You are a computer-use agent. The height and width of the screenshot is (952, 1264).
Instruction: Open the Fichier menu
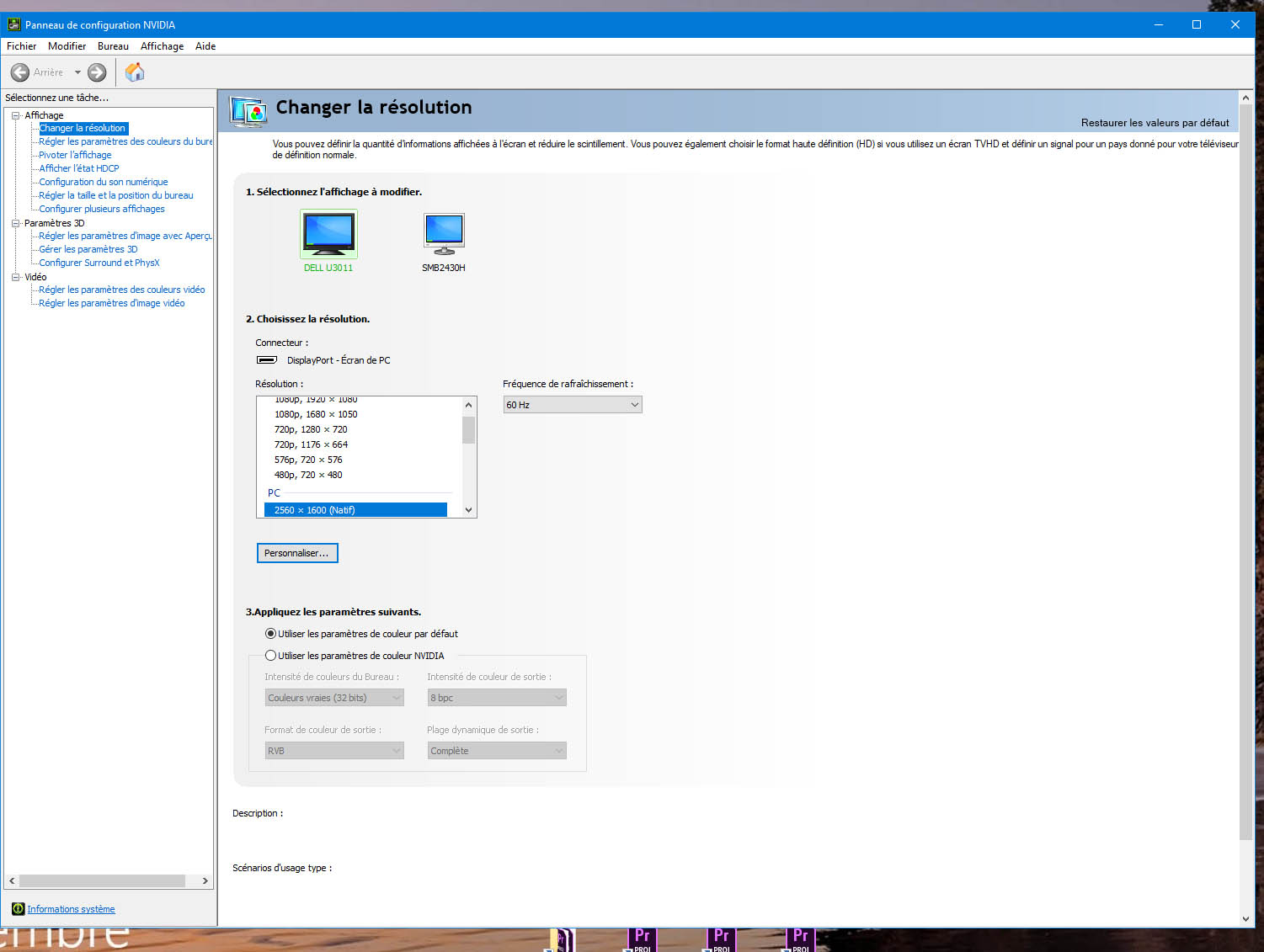pyautogui.click(x=21, y=46)
